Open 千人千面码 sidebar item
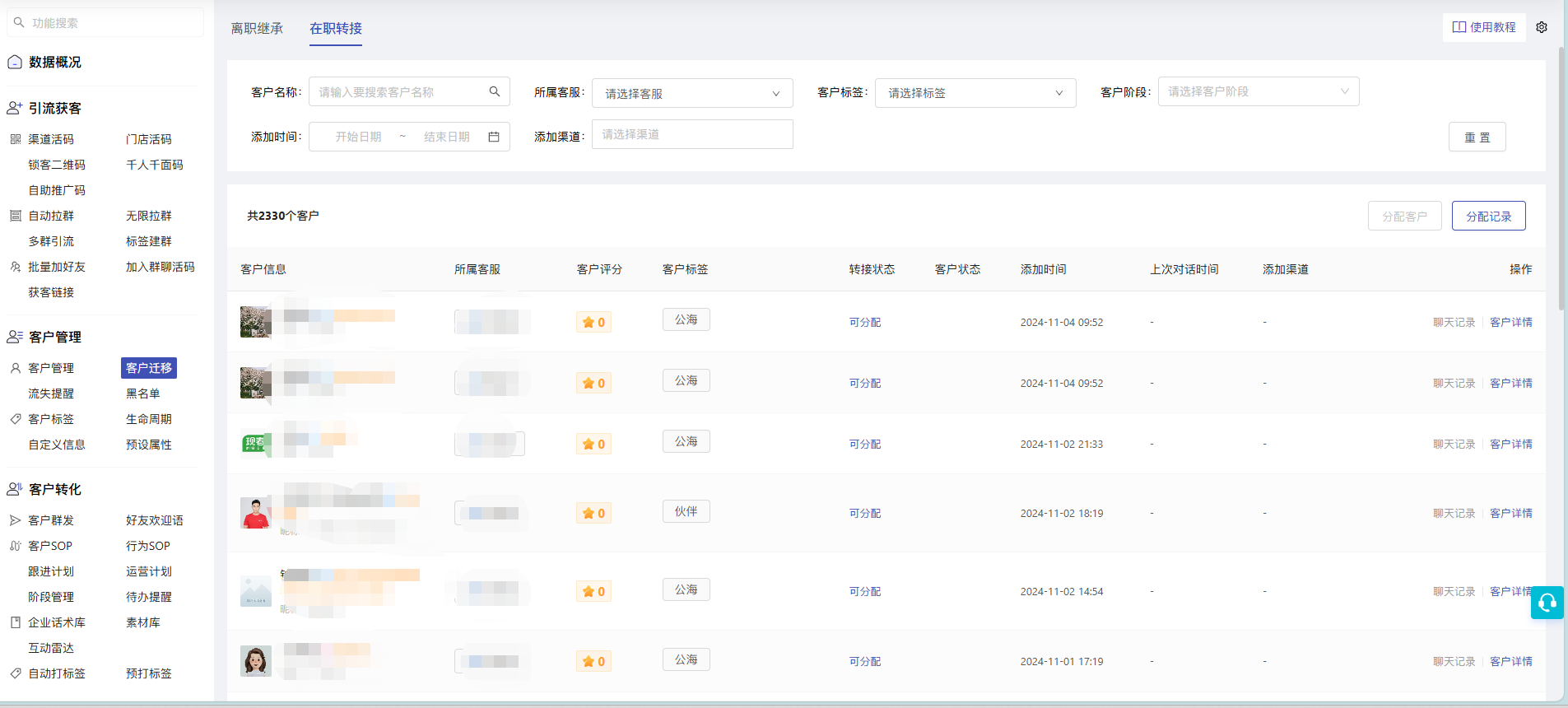Screen dimensions: 1568x708 click(x=155, y=165)
